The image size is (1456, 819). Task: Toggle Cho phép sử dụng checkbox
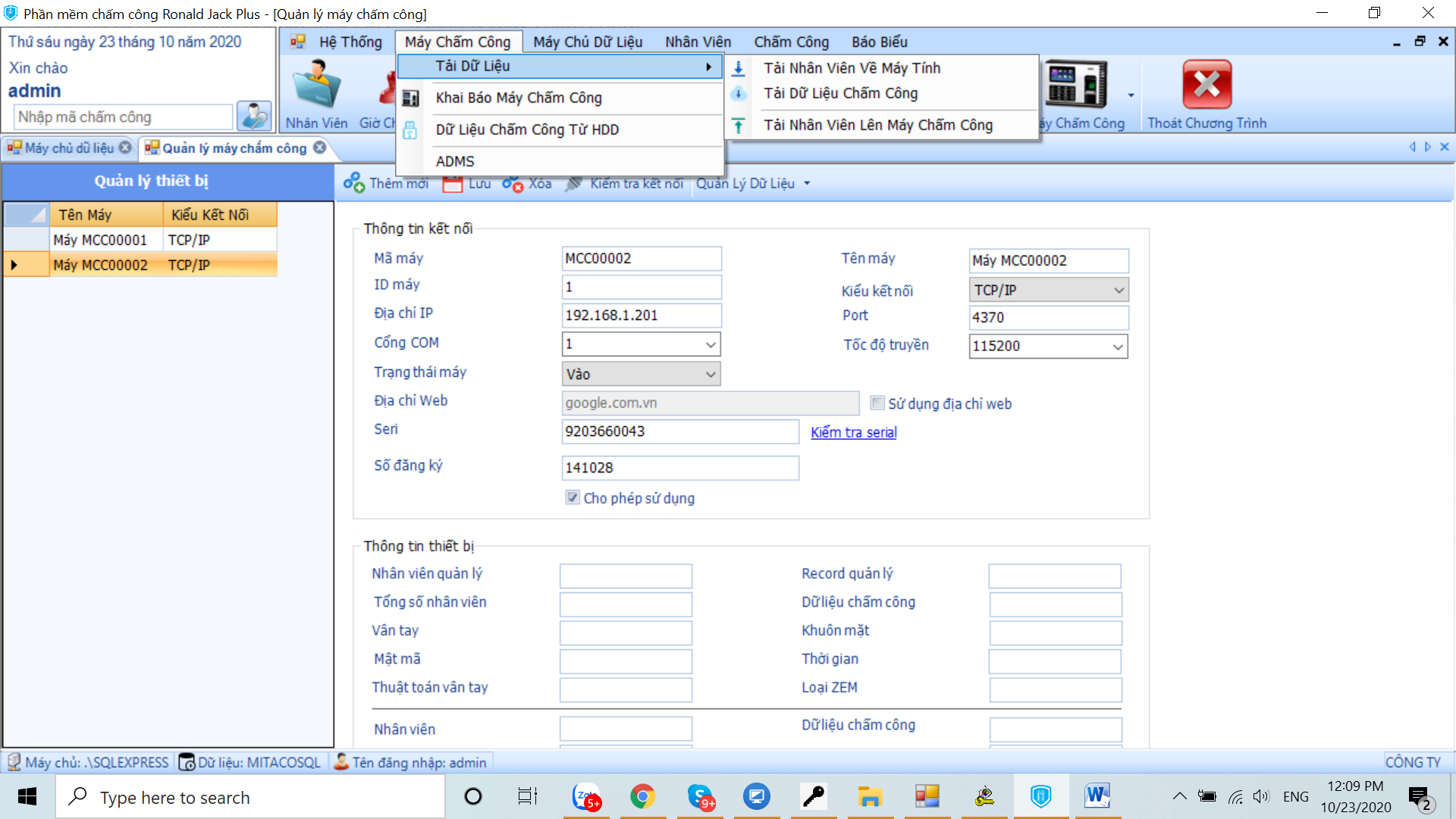click(573, 498)
